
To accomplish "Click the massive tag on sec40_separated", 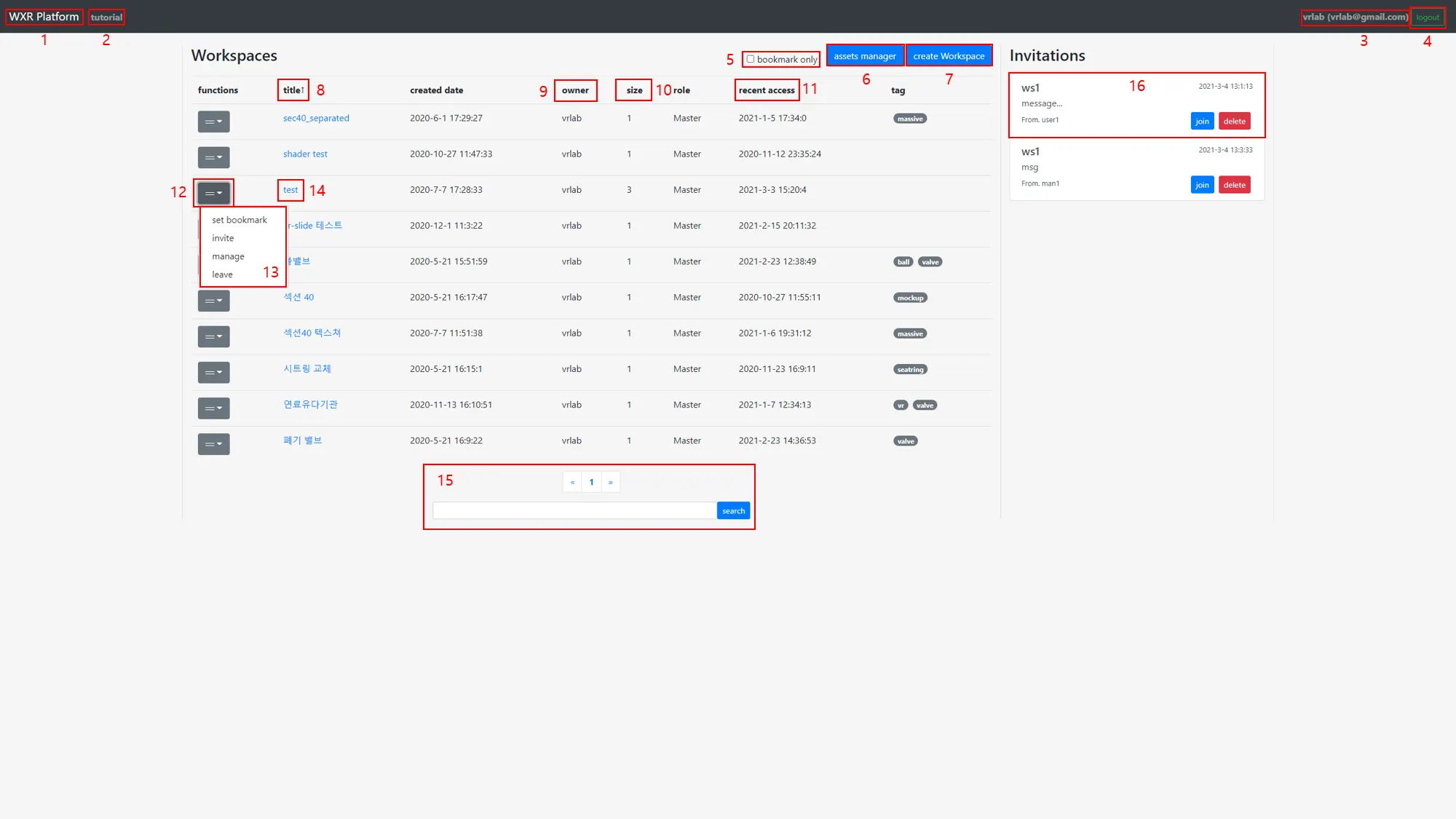I will coord(910,119).
